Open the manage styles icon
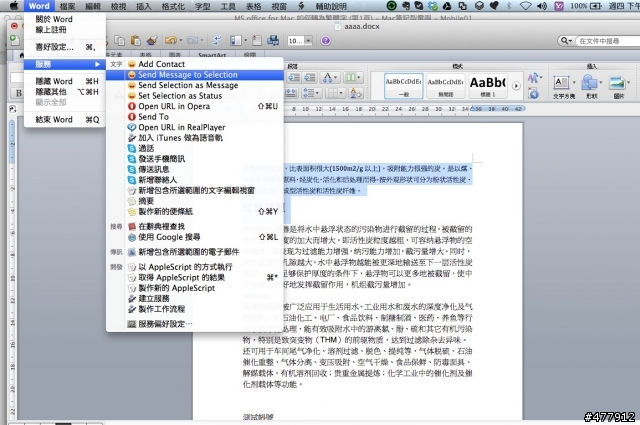The image size is (640, 425). point(533,94)
